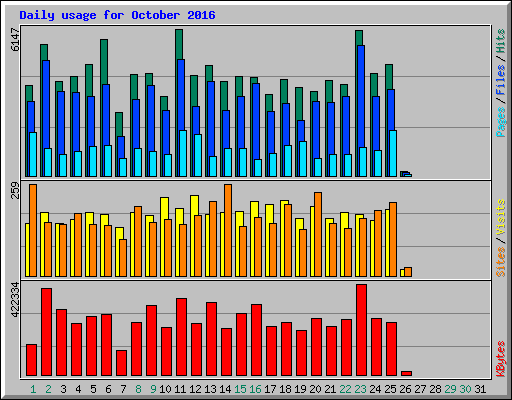
Task: Click the 259 sites axis value
Action: pyautogui.click(x=16, y=190)
